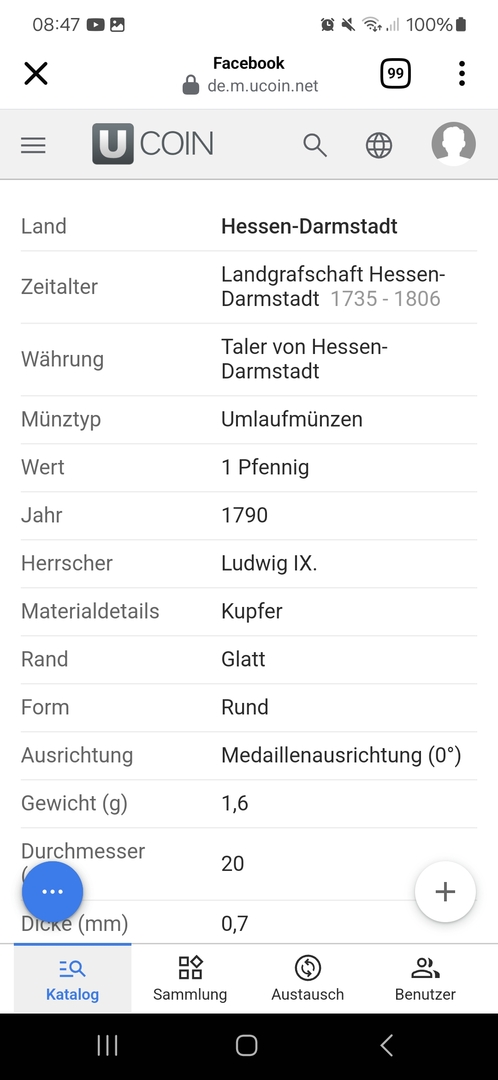
Task: Close the in-app browser with X
Action: point(36,73)
